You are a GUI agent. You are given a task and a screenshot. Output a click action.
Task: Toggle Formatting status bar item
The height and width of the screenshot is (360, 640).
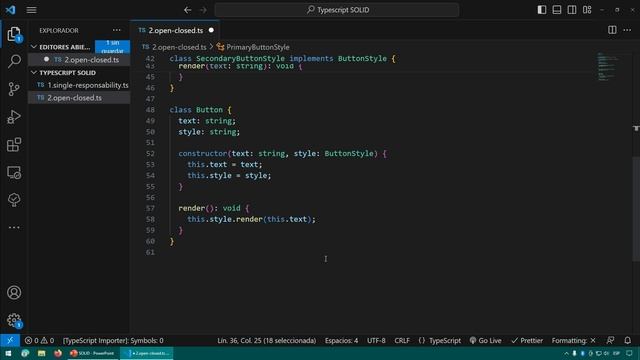click(x=573, y=340)
